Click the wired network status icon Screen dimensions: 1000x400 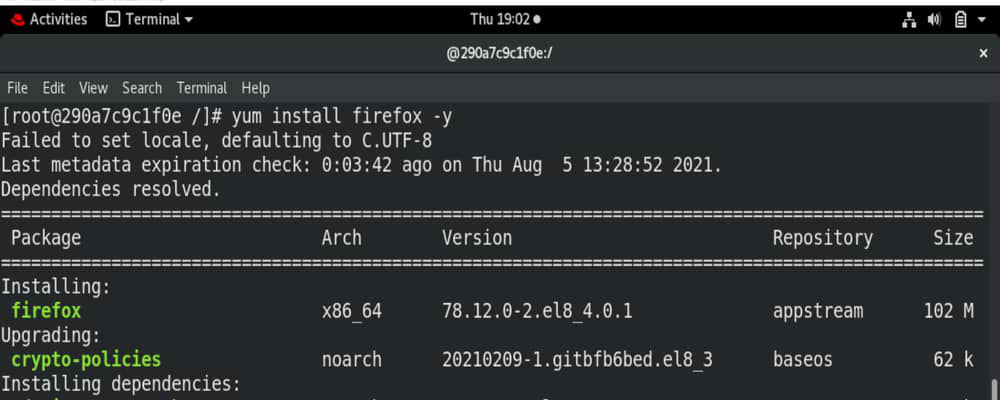(909, 20)
